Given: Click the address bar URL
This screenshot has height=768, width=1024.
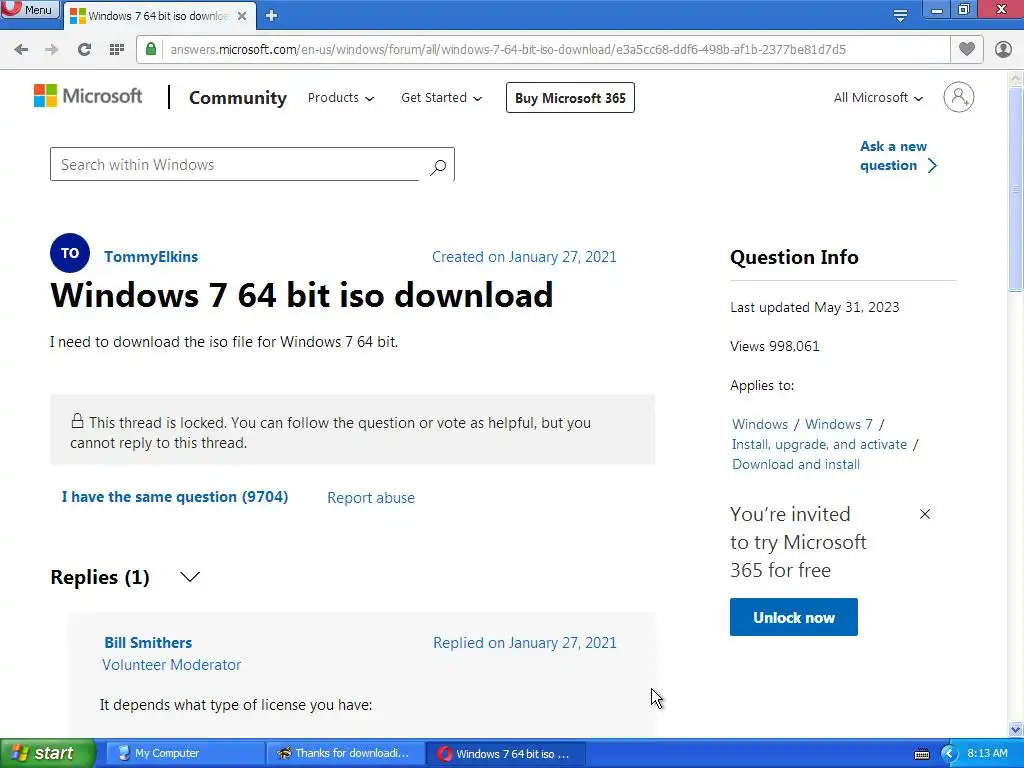Looking at the screenshot, I should coord(507,50).
